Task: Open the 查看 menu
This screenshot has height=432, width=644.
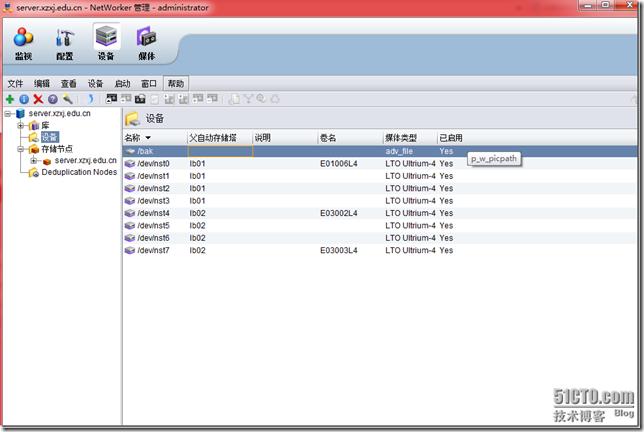Action: (69, 84)
